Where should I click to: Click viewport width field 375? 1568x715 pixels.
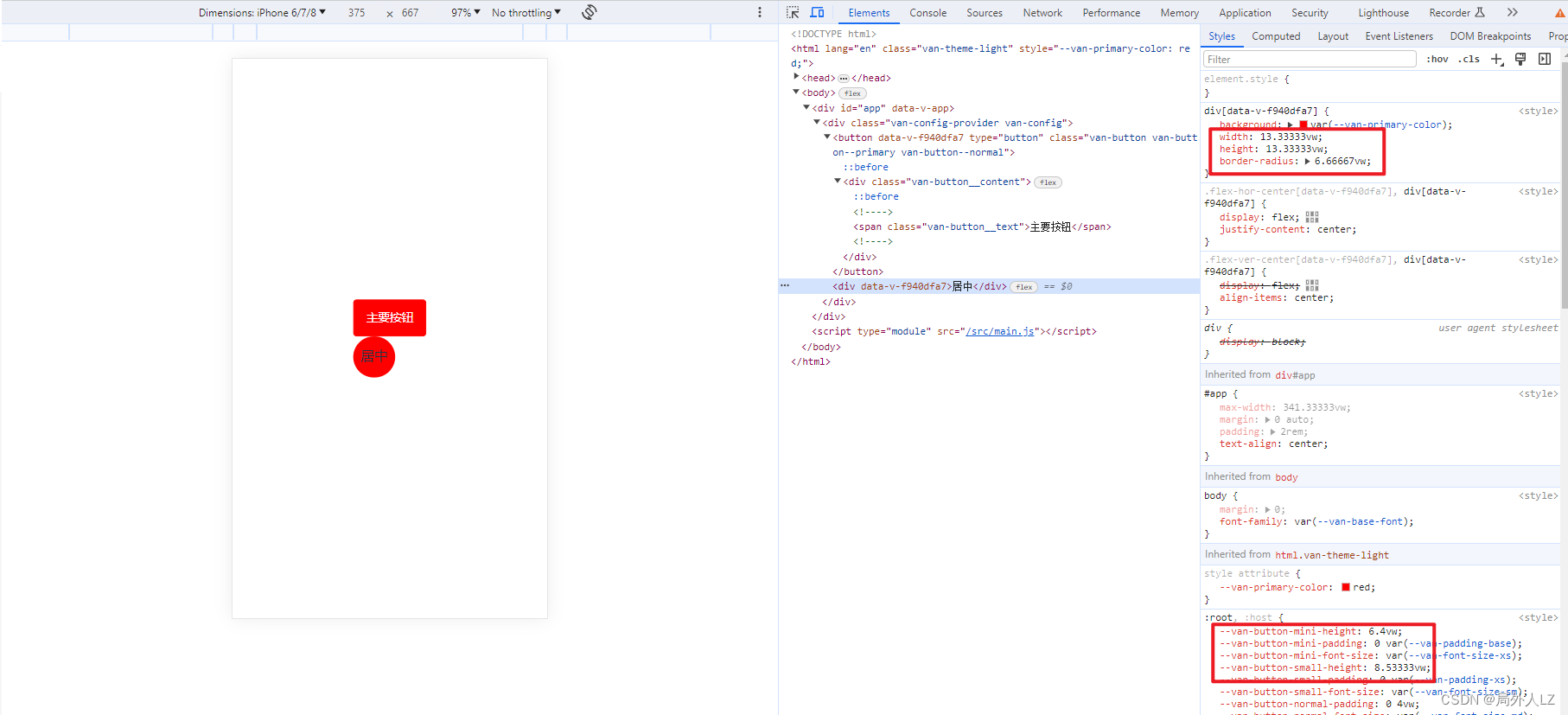tap(357, 12)
